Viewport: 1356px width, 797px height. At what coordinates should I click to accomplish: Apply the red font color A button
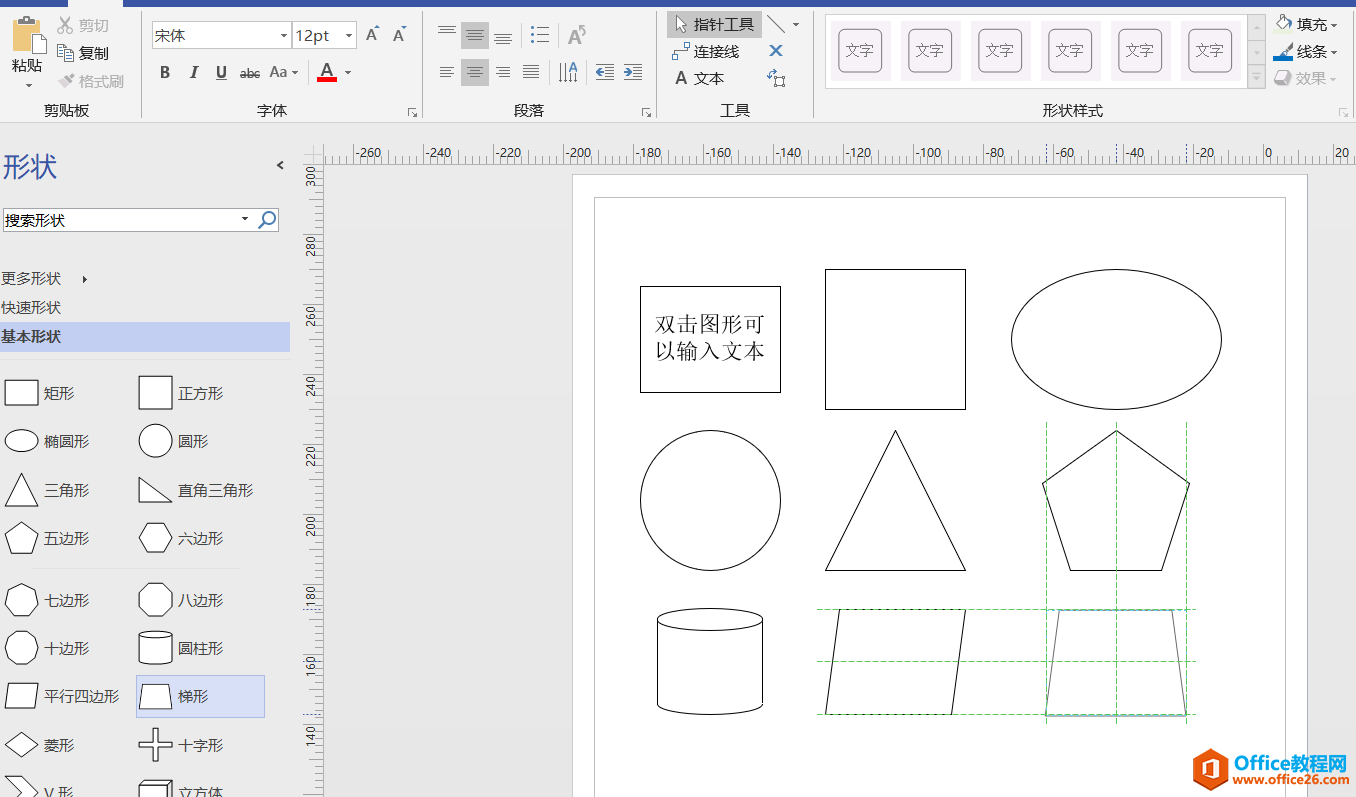pos(327,72)
